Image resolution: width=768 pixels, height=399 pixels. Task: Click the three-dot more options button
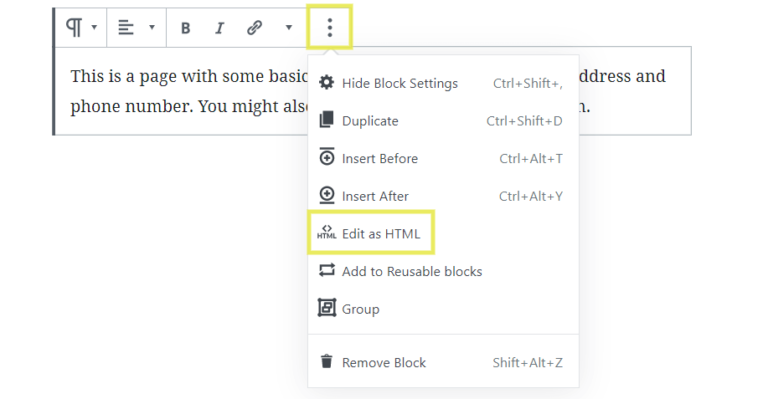point(330,27)
